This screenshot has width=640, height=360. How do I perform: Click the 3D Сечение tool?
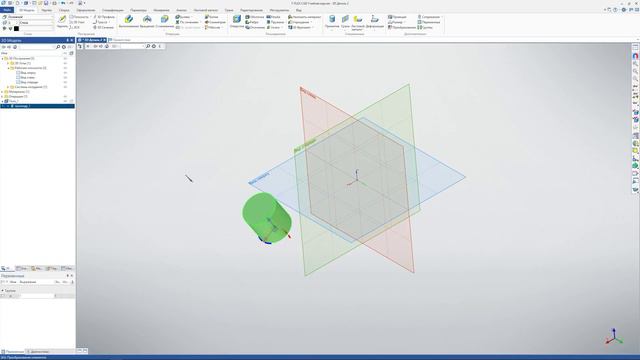point(104,27)
